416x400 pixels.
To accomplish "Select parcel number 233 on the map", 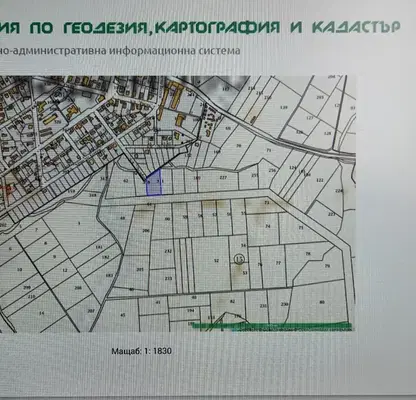I will [168, 279].
